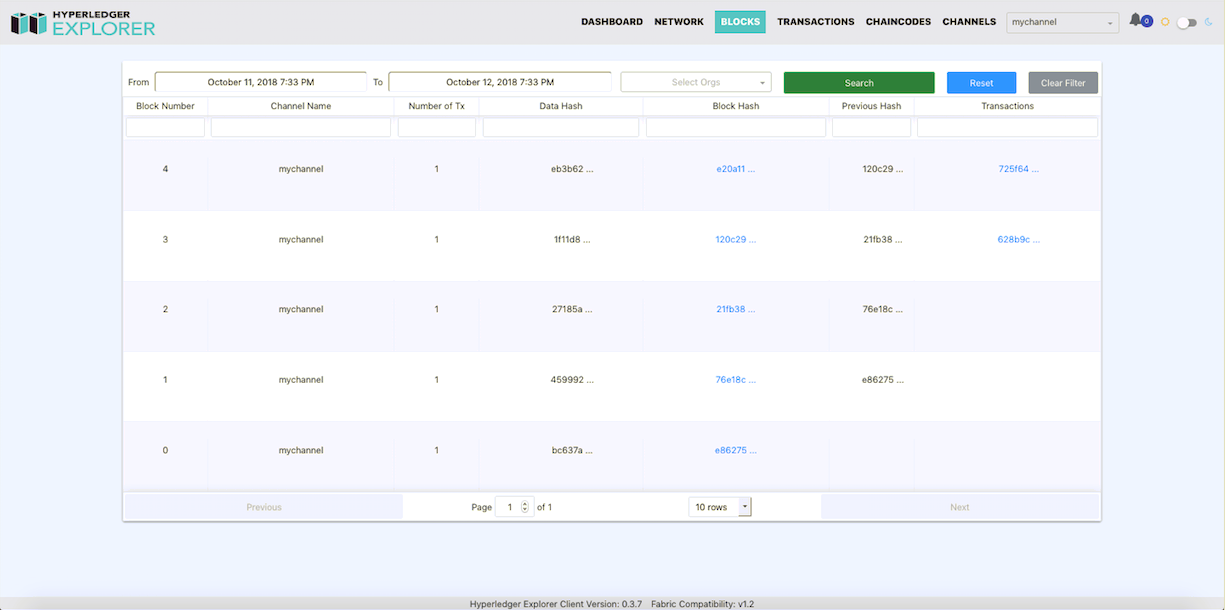Click previous hash e86275 in block 1 row
This screenshot has width=1225, height=610.
tap(883, 380)
